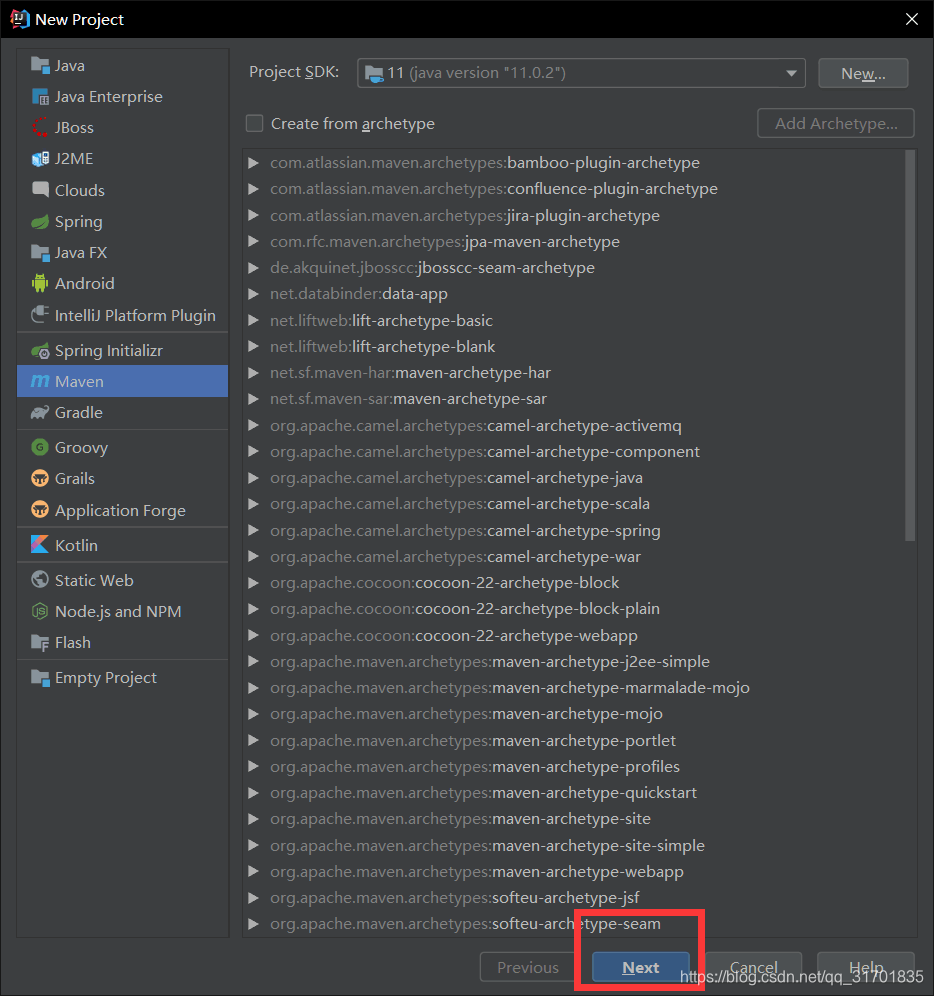Expand maven-archetype-webapp arrow
This screenshot has width=934, height=996.
click(253, 872)
